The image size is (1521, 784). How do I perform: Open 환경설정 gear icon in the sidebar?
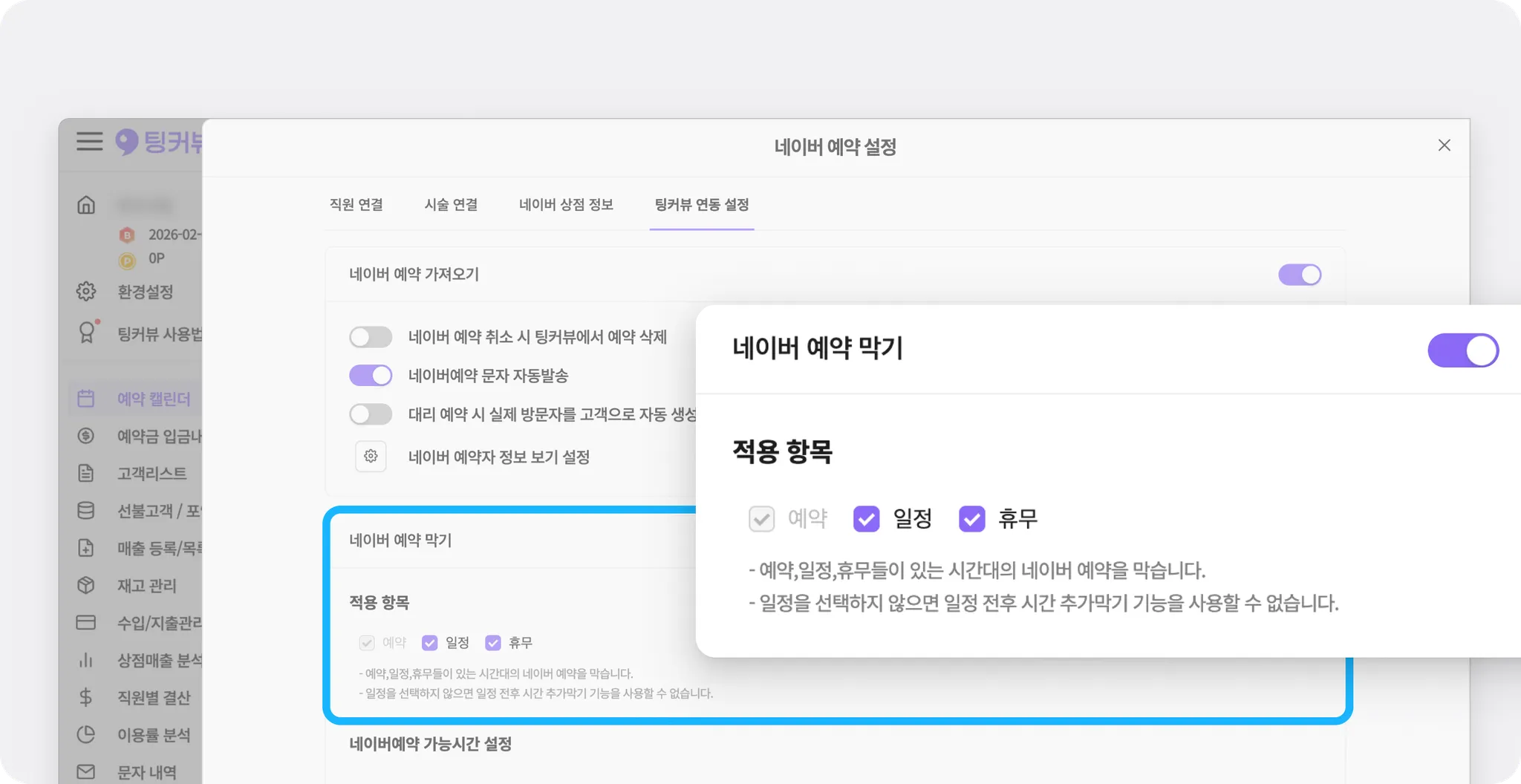(x=86, y=291)
